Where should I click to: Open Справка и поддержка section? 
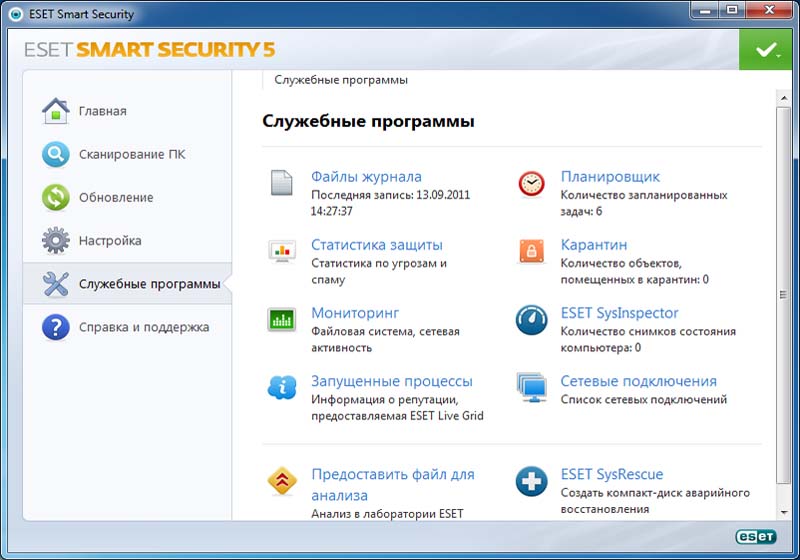[x=144, y=327]
